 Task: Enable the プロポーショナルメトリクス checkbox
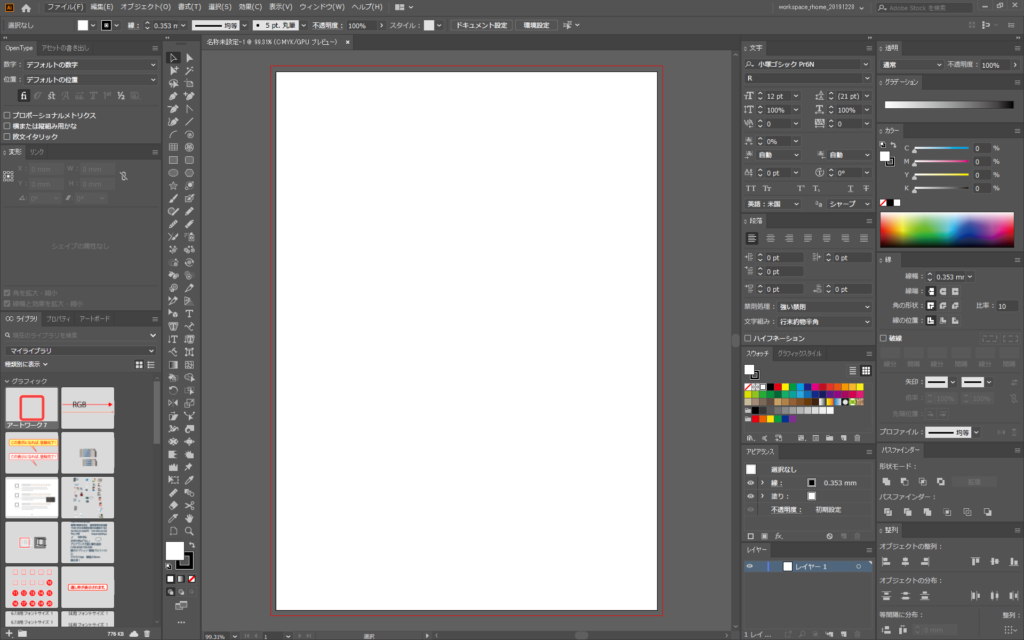8,115
